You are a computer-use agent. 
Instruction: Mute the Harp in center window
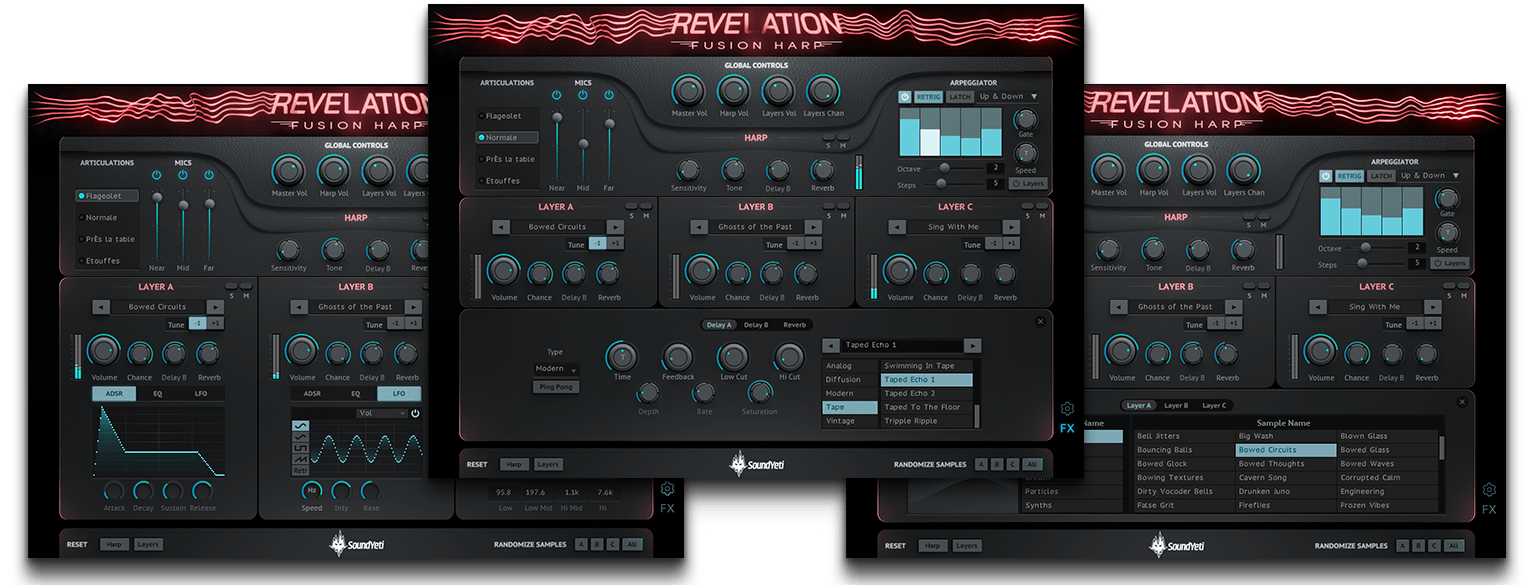point(843,138)
